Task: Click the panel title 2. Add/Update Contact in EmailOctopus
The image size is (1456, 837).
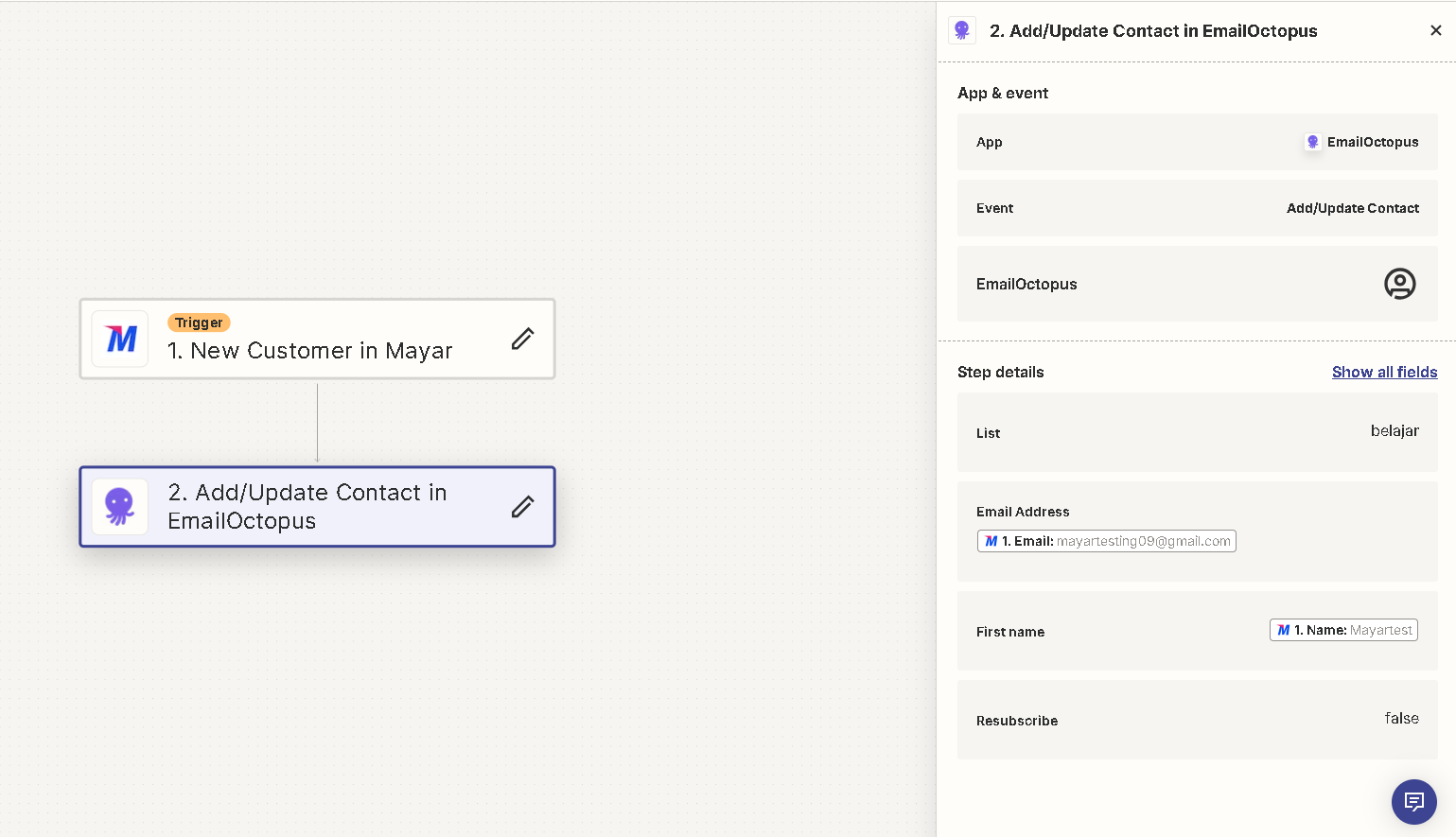Action: (1153, 30)
